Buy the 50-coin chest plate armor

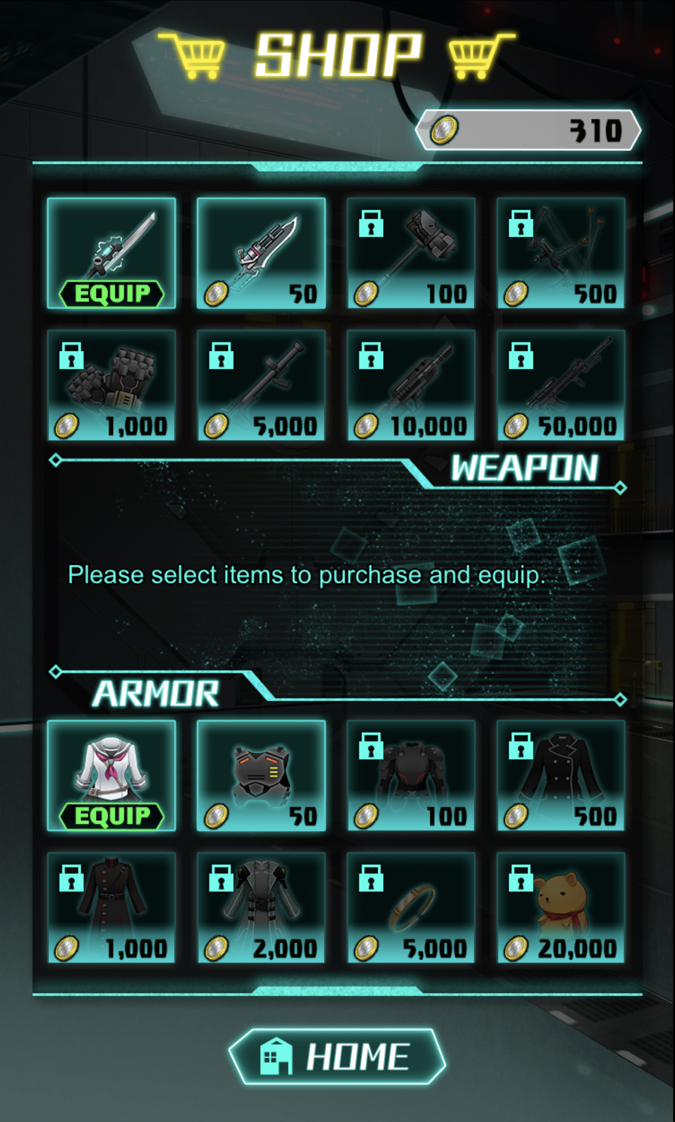pos(261,776)
